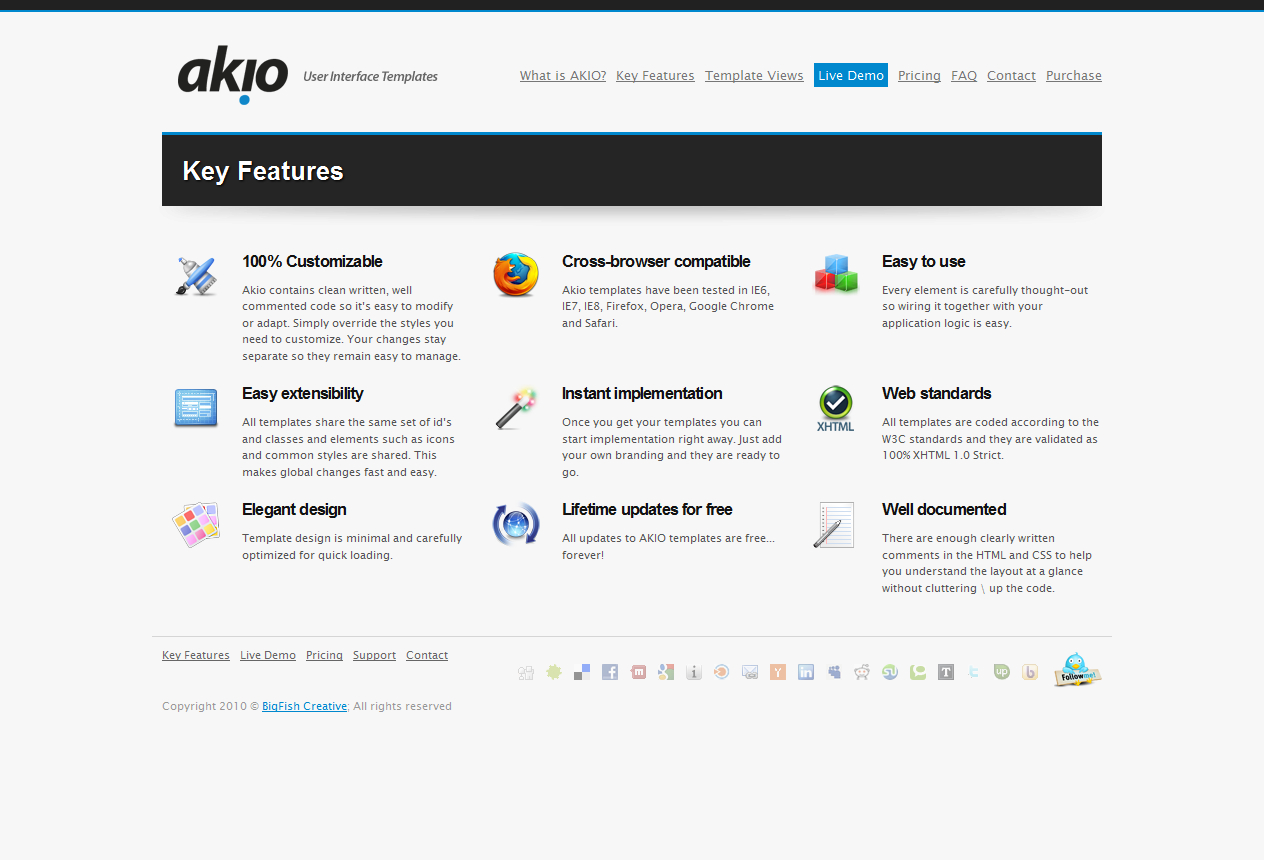Click the 'b' buzz share icon
Screen dimensions: 1264x860
click(1030, 672)
